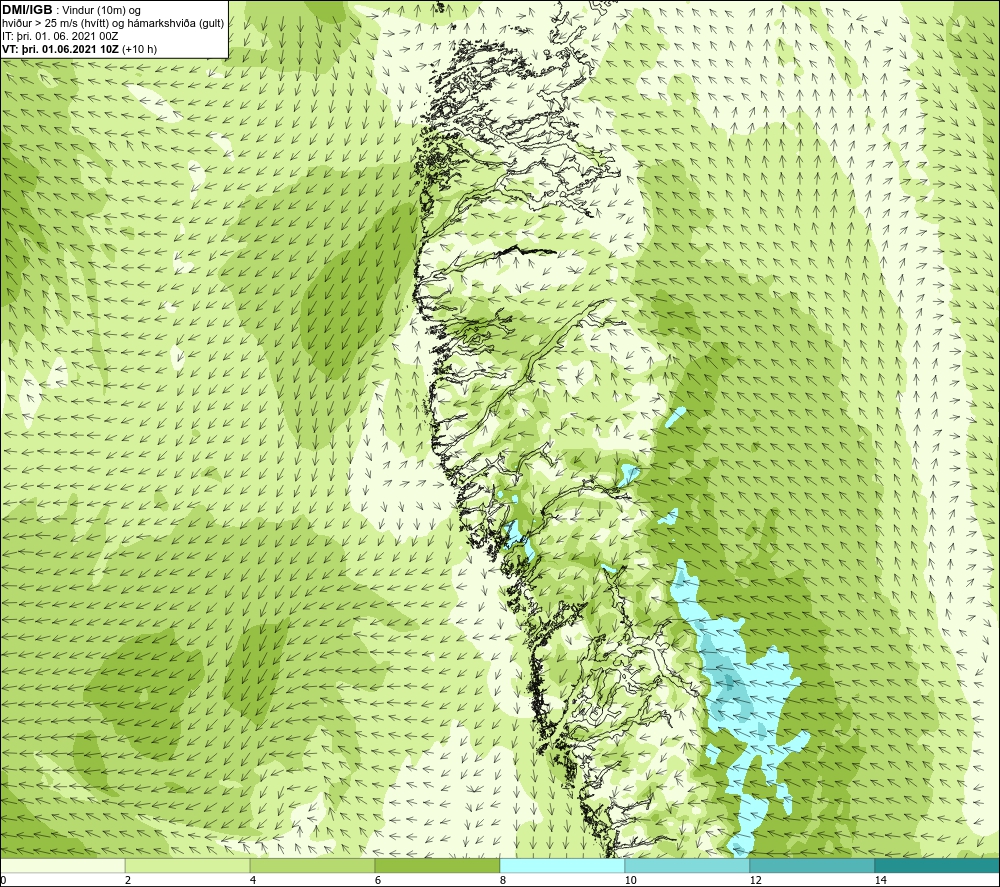1000x887 pixels.
Task: Click the 2–4 m/s light green legend segment
Action: click(x=188, y=865)
